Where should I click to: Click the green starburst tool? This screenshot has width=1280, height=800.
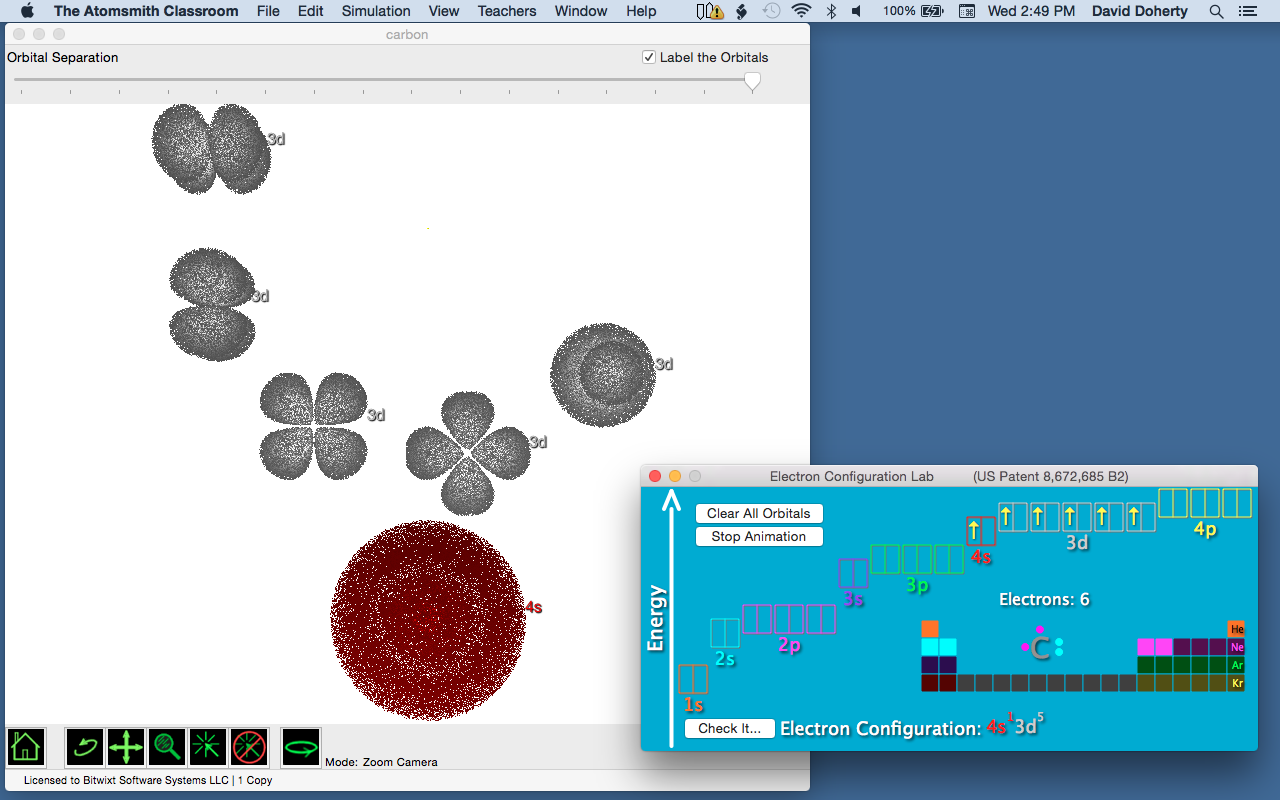click(207, 747)
